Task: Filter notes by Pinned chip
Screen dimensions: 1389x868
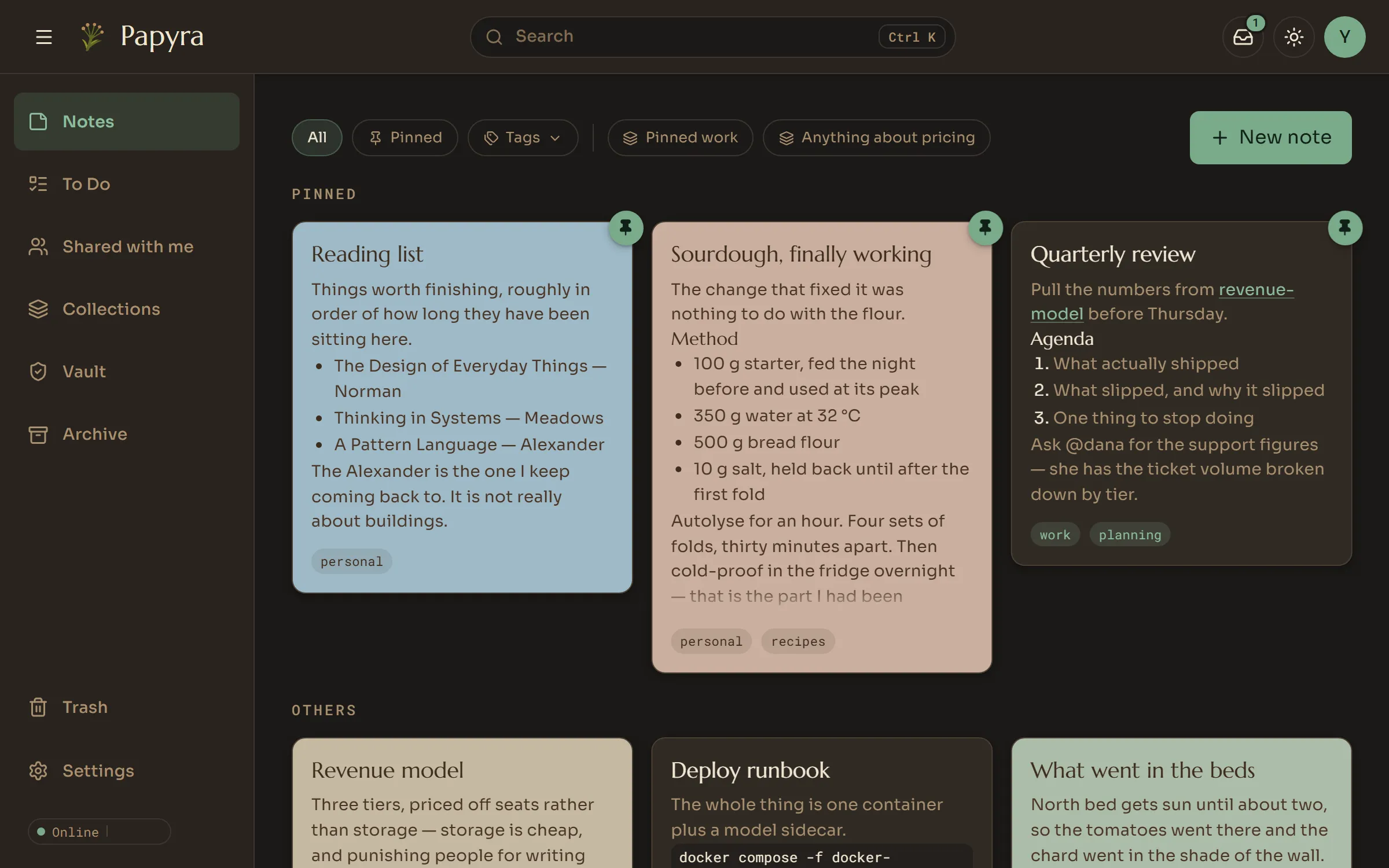Action: point(405,138)
